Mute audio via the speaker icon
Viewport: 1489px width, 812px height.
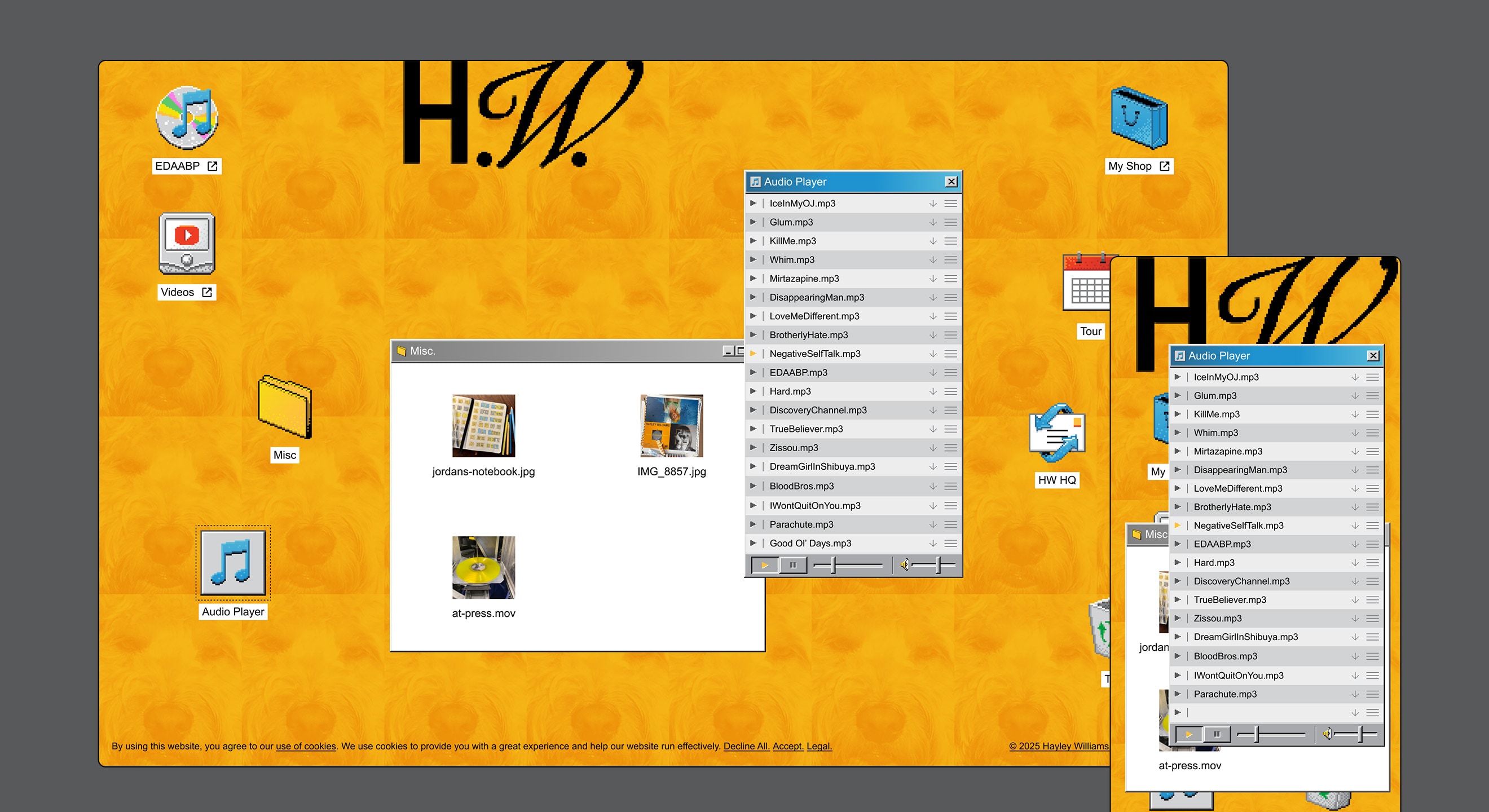tap(905, 564)
